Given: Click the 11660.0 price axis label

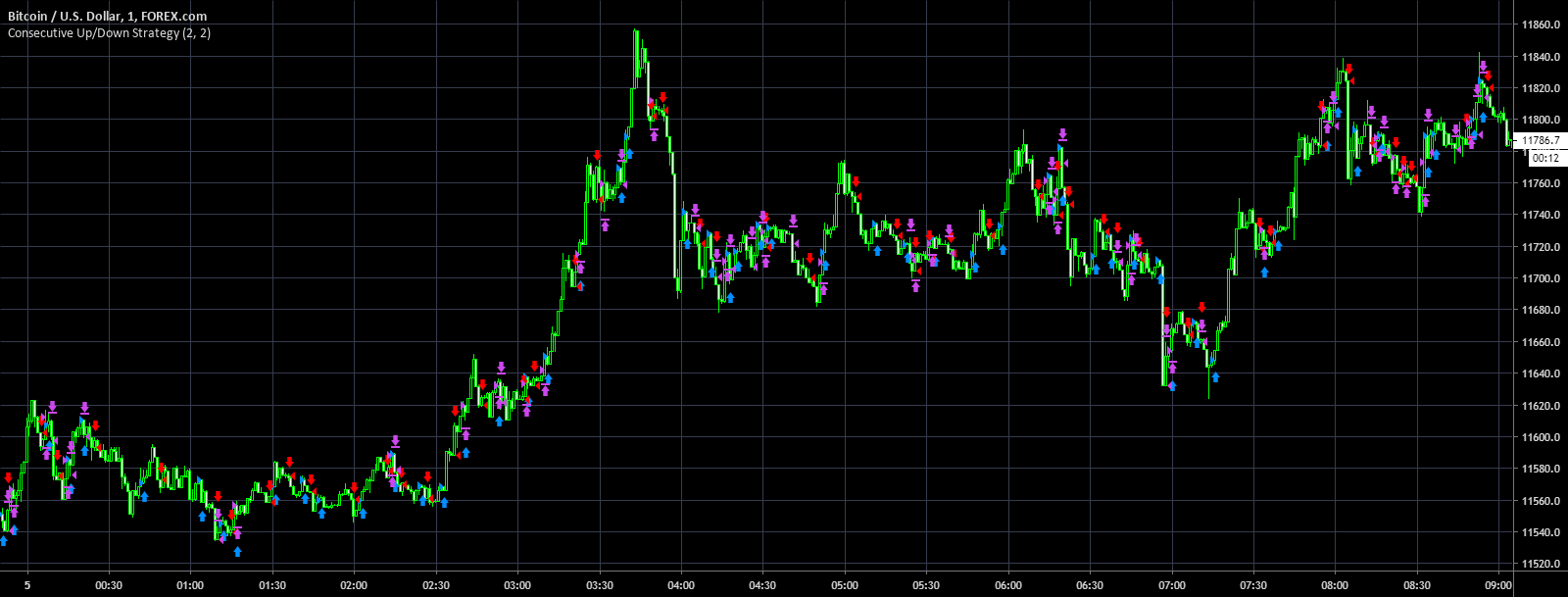Looking at the screenshot, I should click(x=1541, y=342).
